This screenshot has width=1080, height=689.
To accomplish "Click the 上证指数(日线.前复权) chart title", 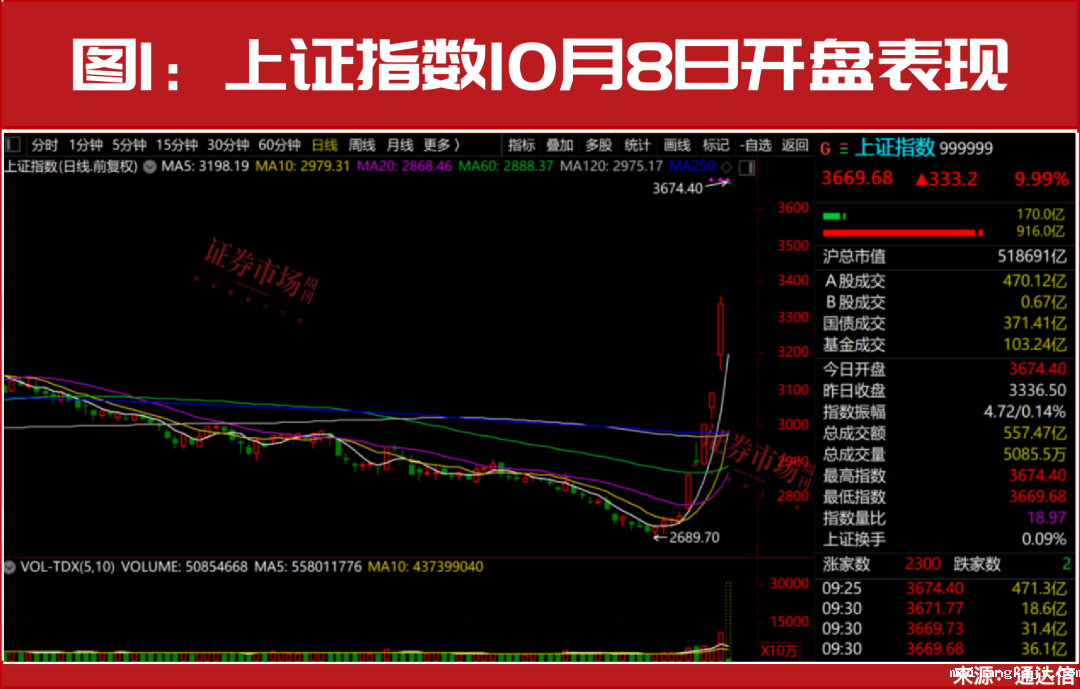I will click(71, 167).
